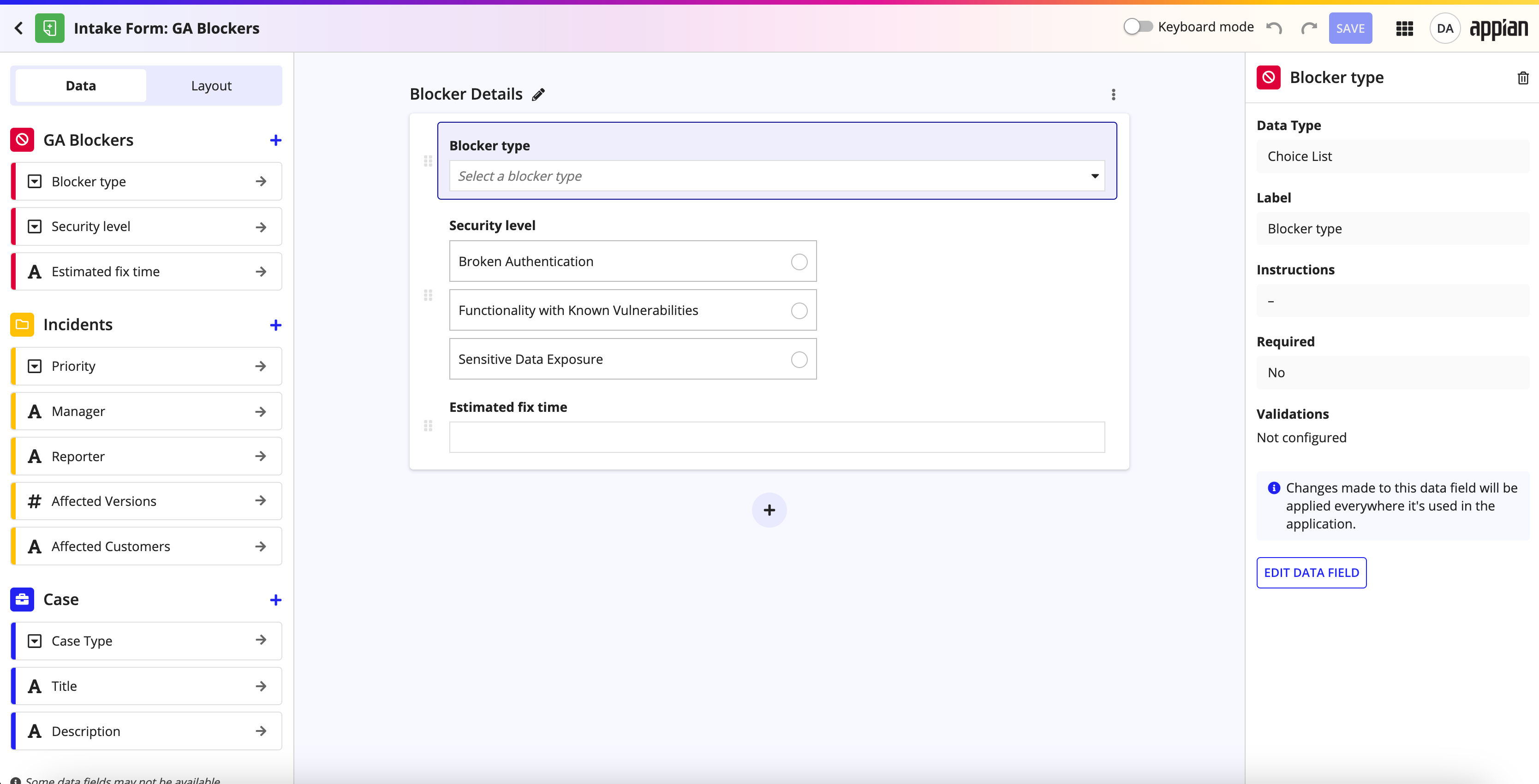Select the Manager data field

click(x=146, y=411)
